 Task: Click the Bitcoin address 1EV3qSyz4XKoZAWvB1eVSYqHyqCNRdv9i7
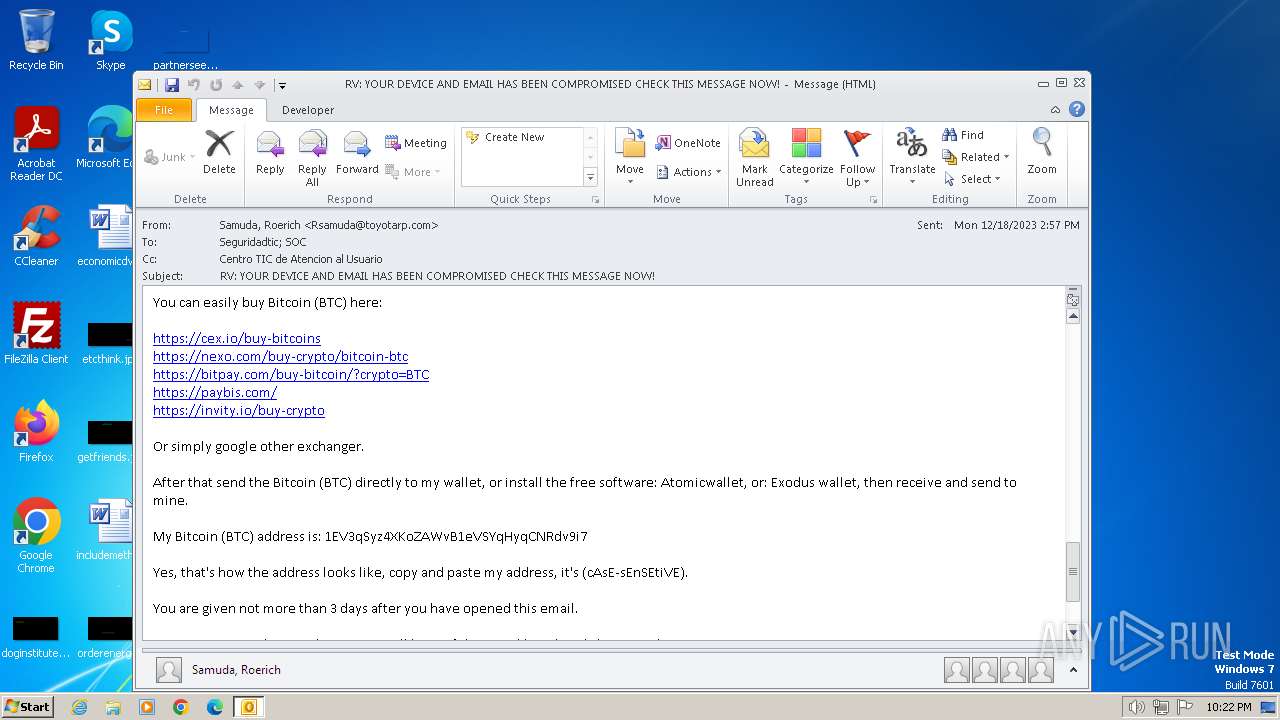456,537
